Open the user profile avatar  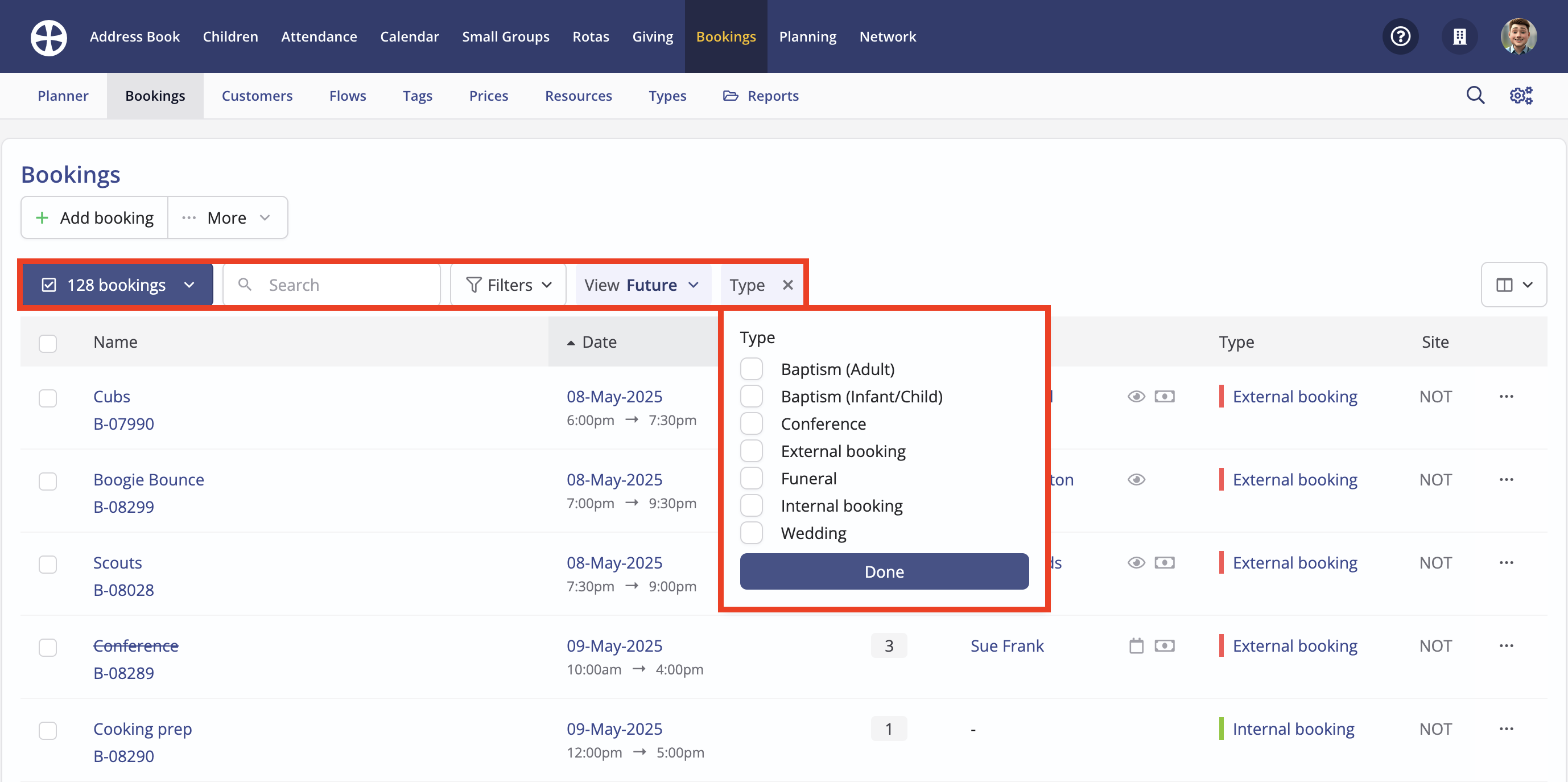click(1519, 36)
